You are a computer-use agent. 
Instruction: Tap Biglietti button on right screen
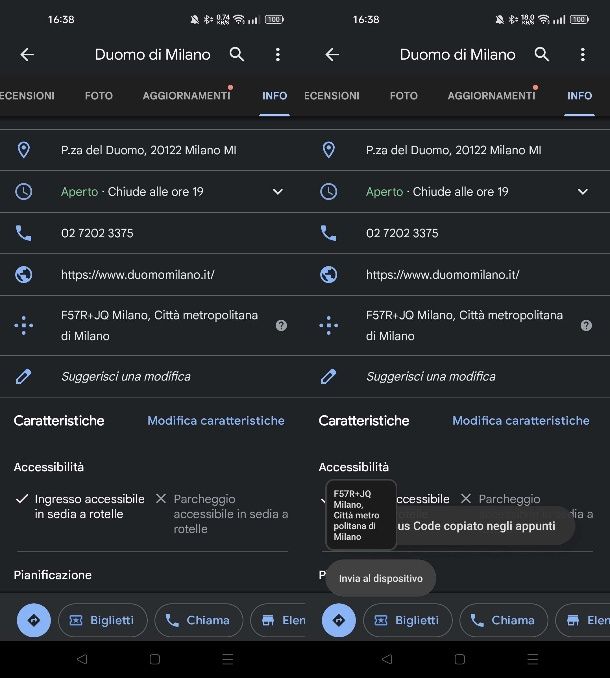pos(408,620)
